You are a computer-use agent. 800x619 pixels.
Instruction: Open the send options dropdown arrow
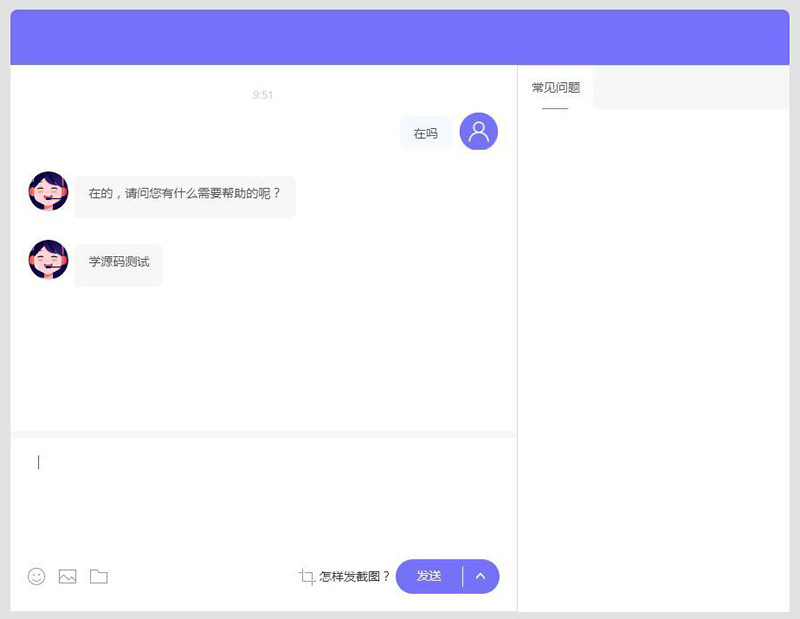coord(481,576)
